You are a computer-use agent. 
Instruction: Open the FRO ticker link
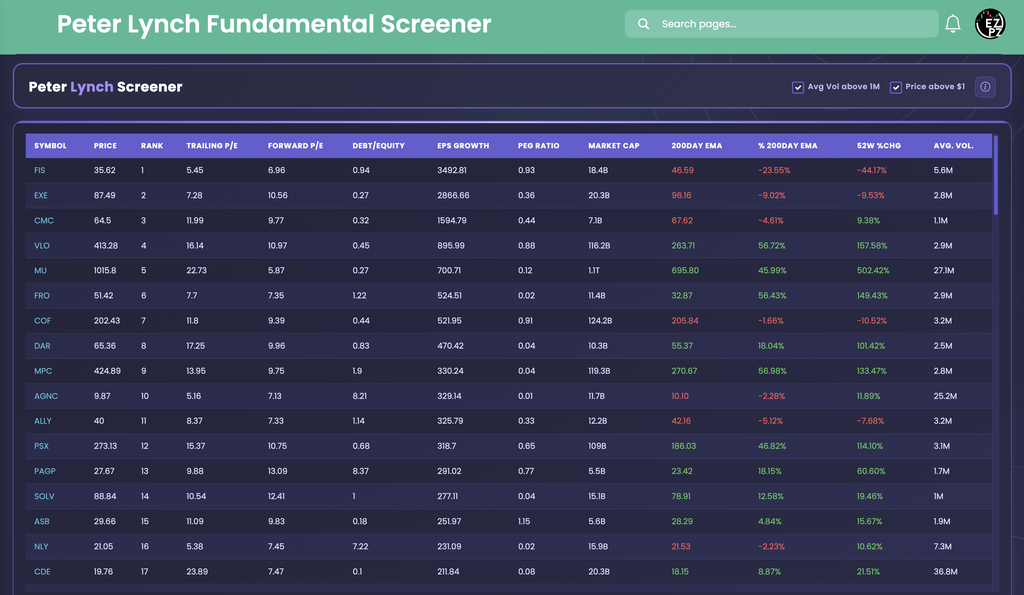click(42, 296)
